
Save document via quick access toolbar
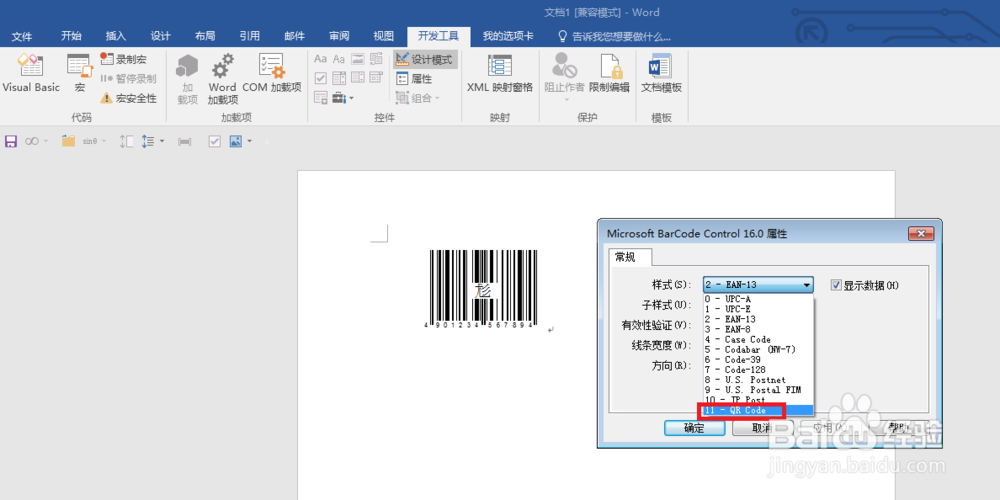[x=11, y=141]
